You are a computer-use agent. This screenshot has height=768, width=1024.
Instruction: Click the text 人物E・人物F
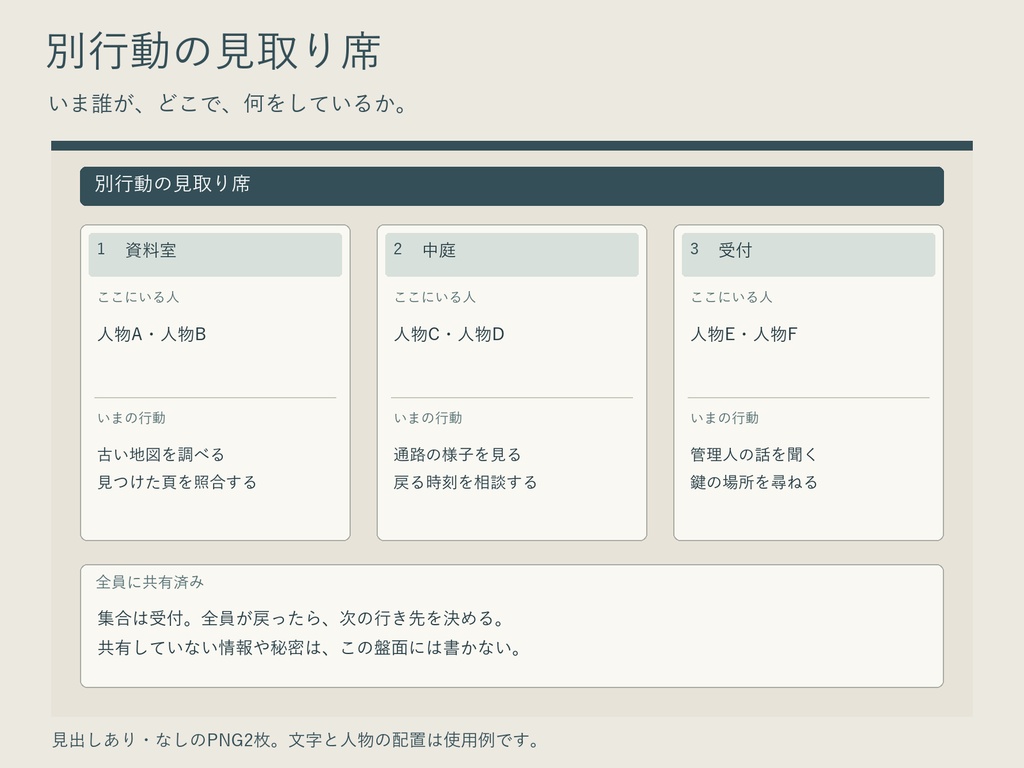tap(744, 334)
